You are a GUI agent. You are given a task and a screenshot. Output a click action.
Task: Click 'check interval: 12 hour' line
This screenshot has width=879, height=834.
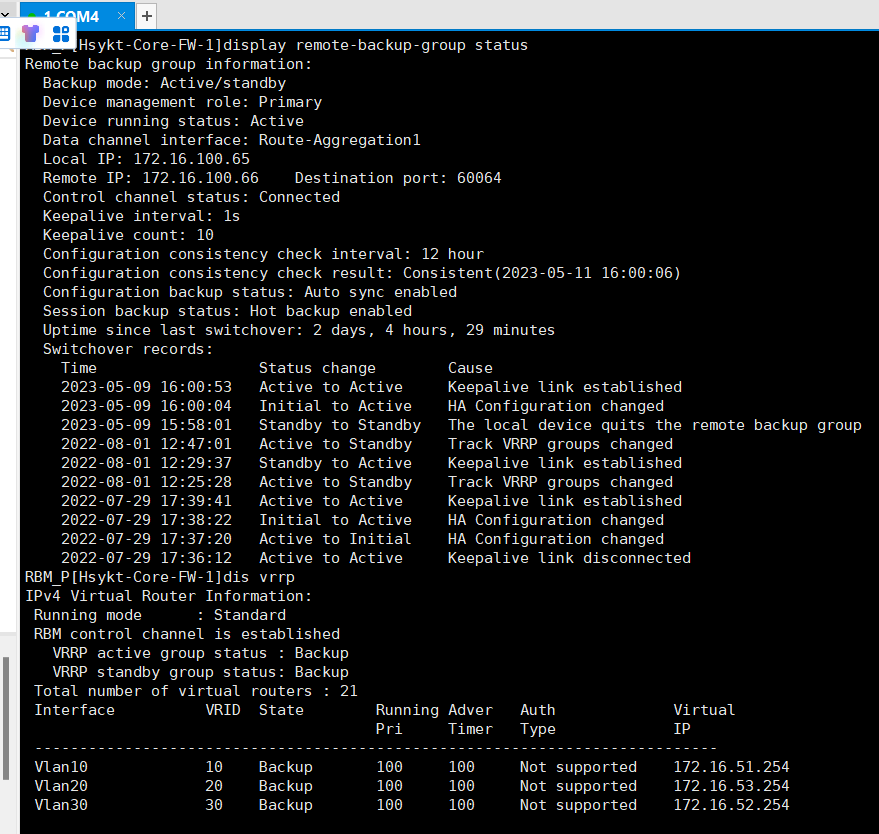click(x=263, y=254)
